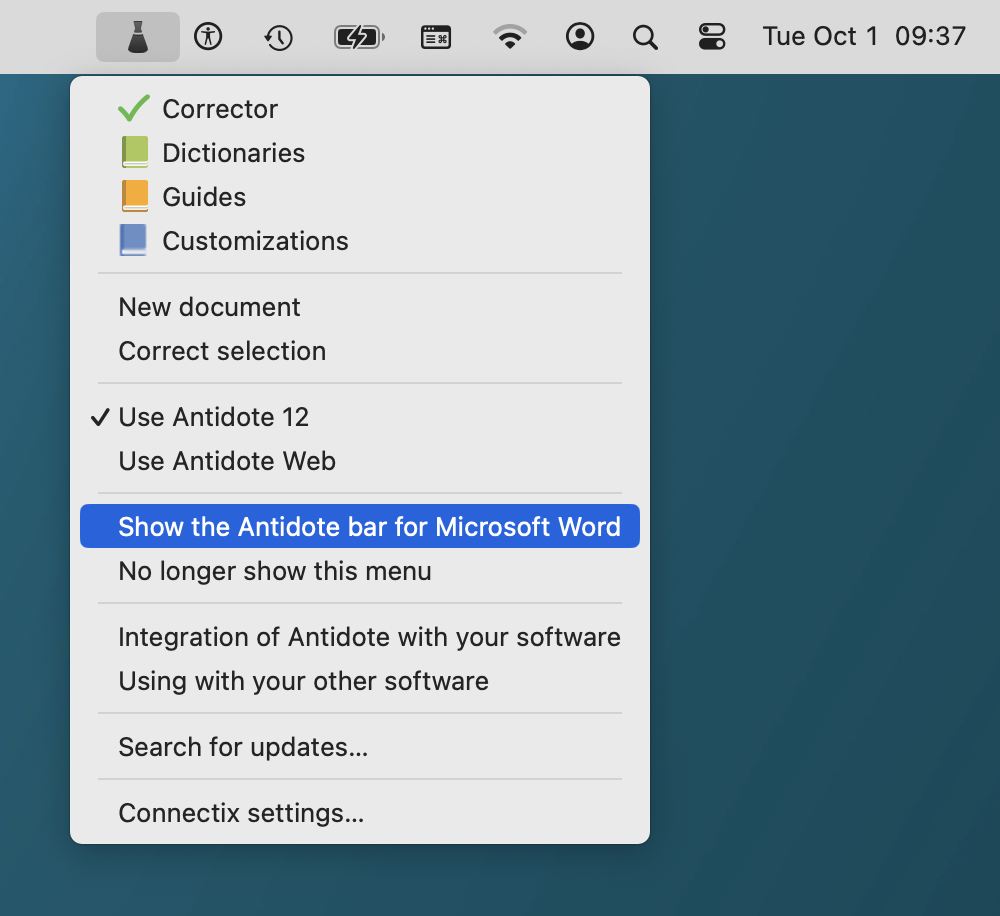Open Customizations blue book item
This screenshot has width=1000, height=916.
(360, 241)
